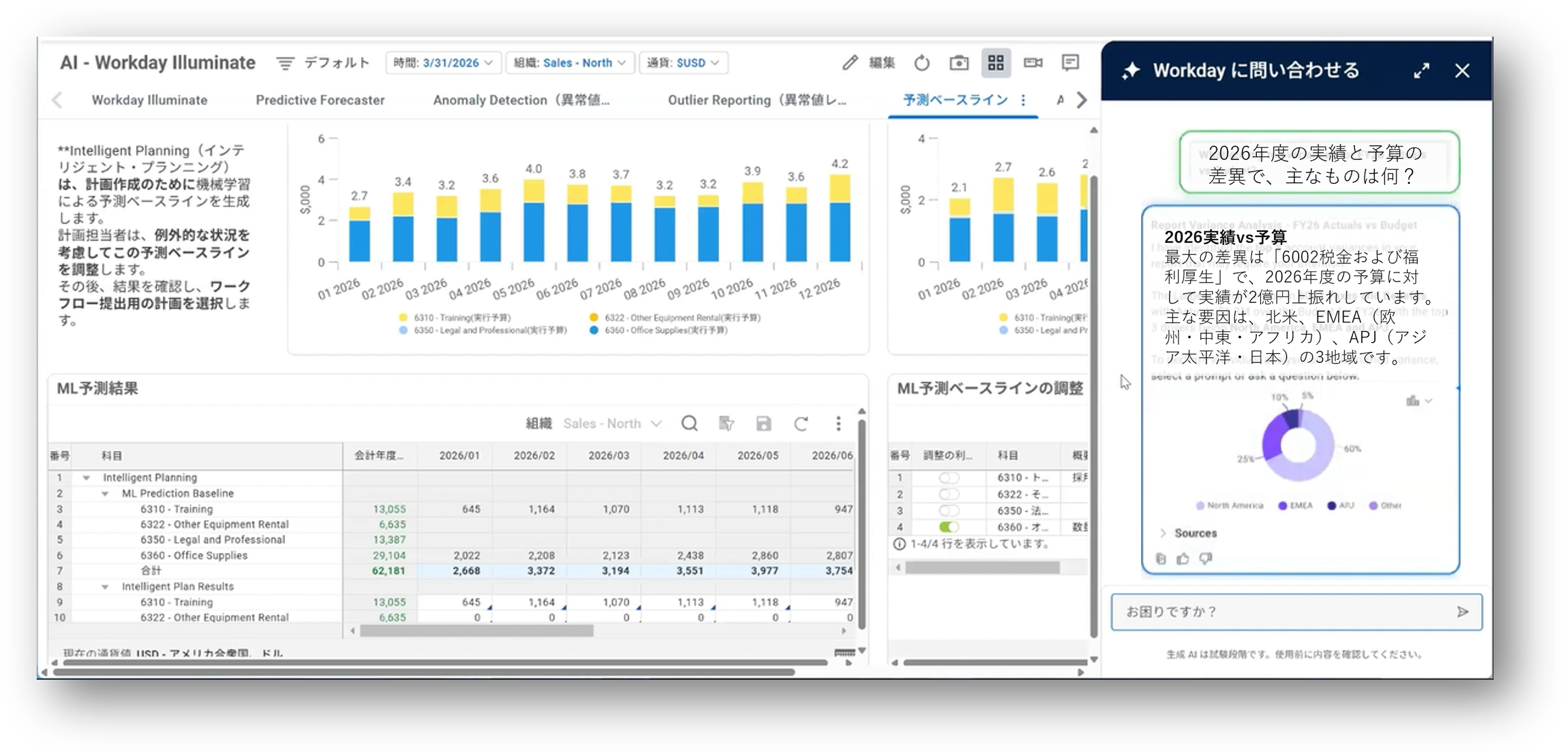This screenshot has height=754, width=1568.
Task: Click the お困りですか chat input field
Action: point(1285,612)
